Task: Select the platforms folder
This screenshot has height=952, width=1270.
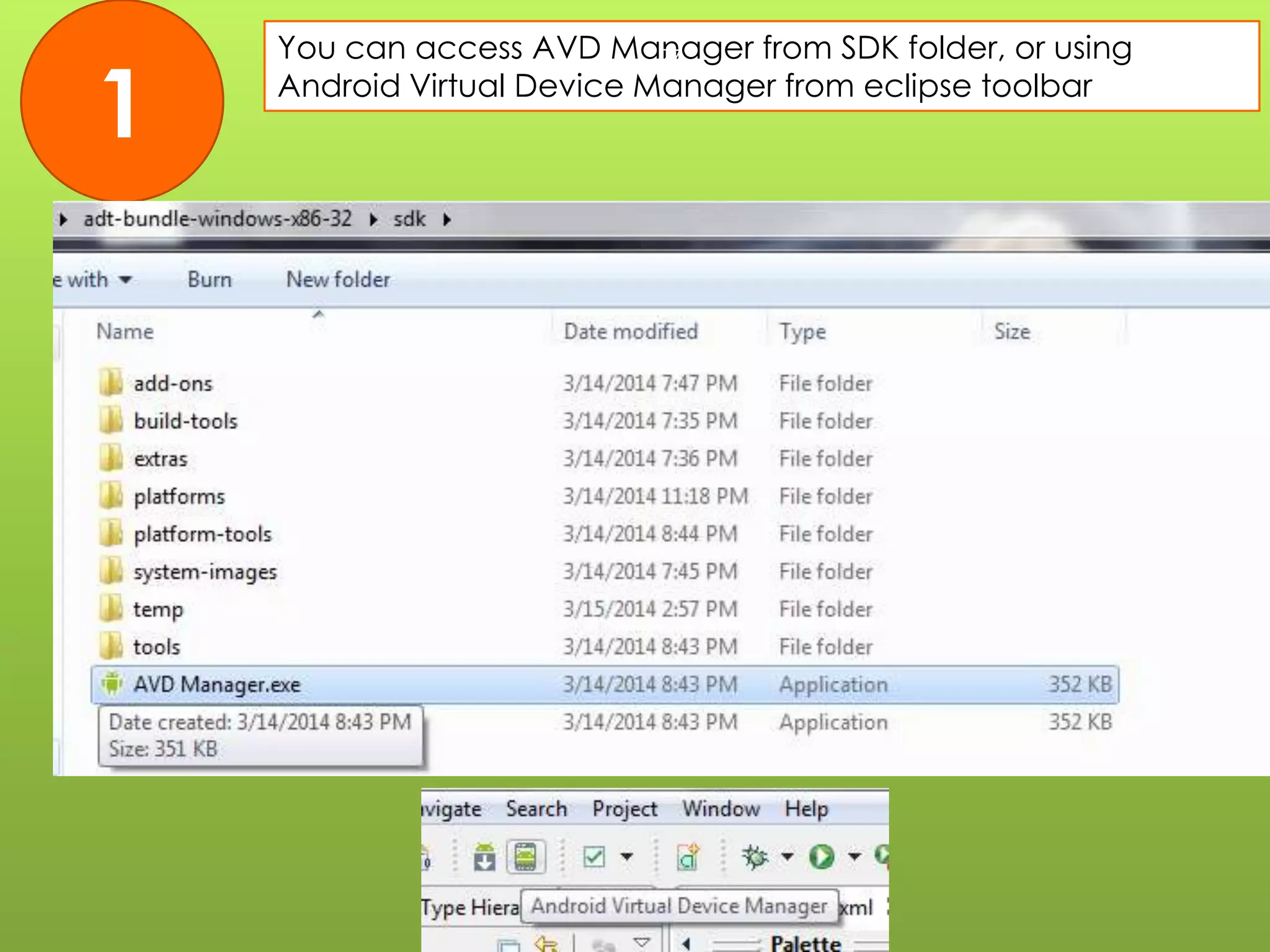Action: pyautogui.click(x=179, y=497)
